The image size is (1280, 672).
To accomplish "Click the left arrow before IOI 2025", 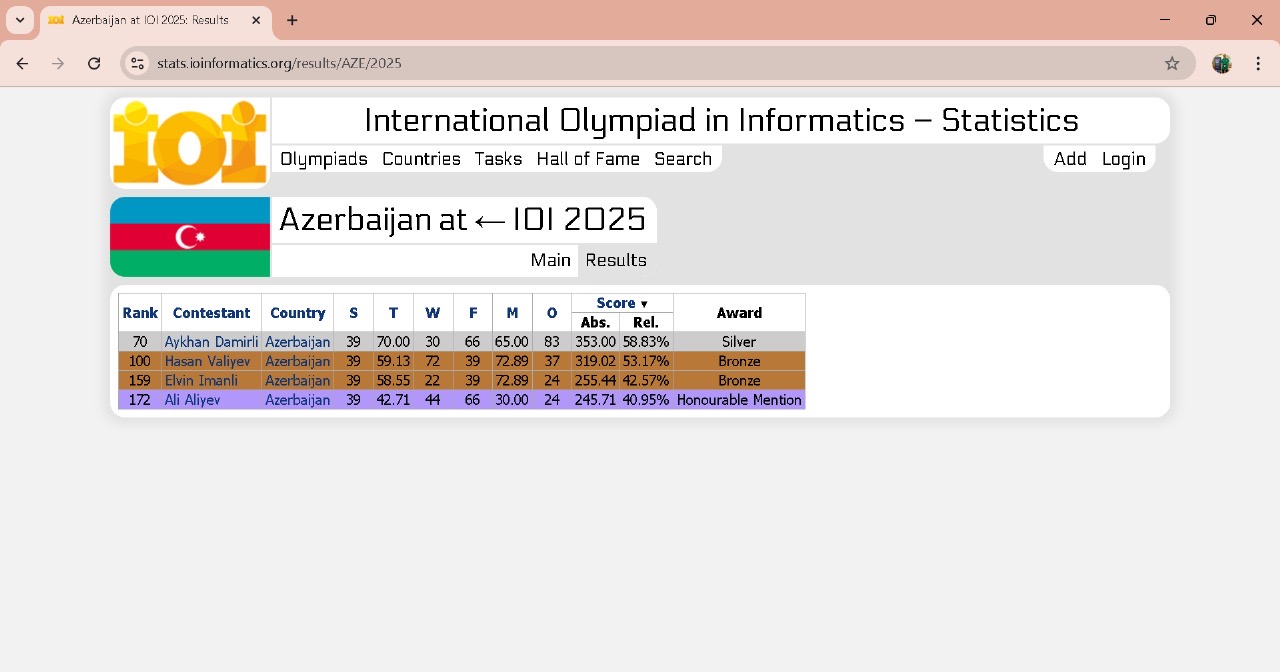I will [490, 219].
